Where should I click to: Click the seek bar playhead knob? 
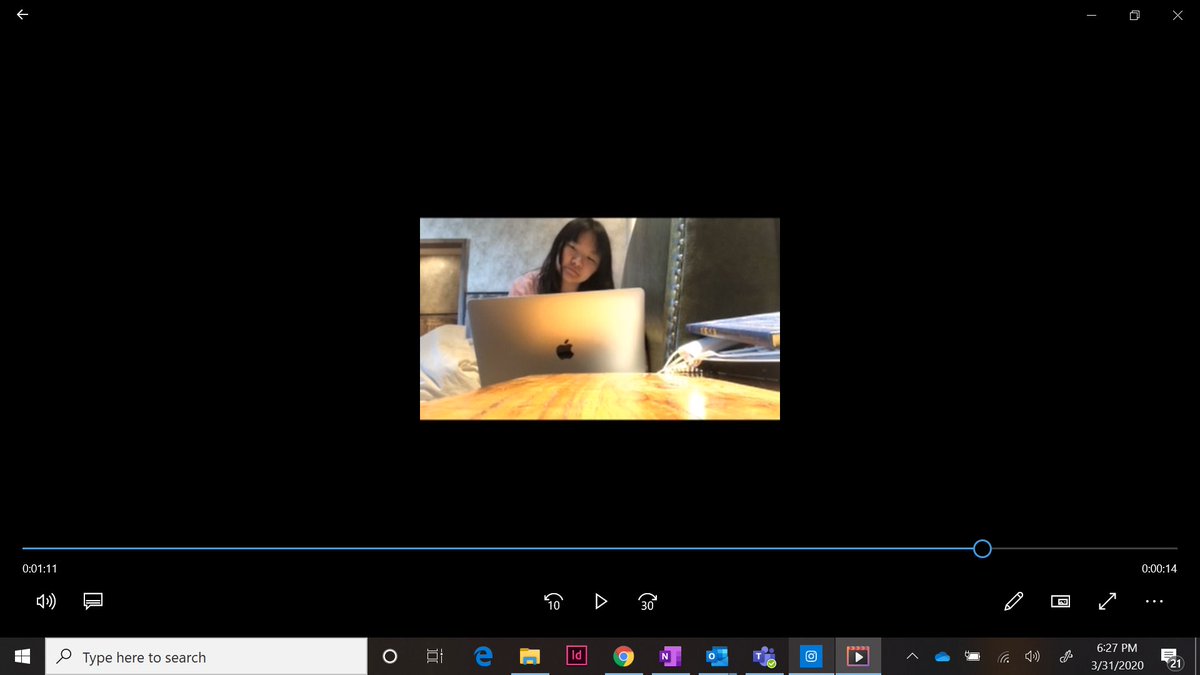click(982, 548)
